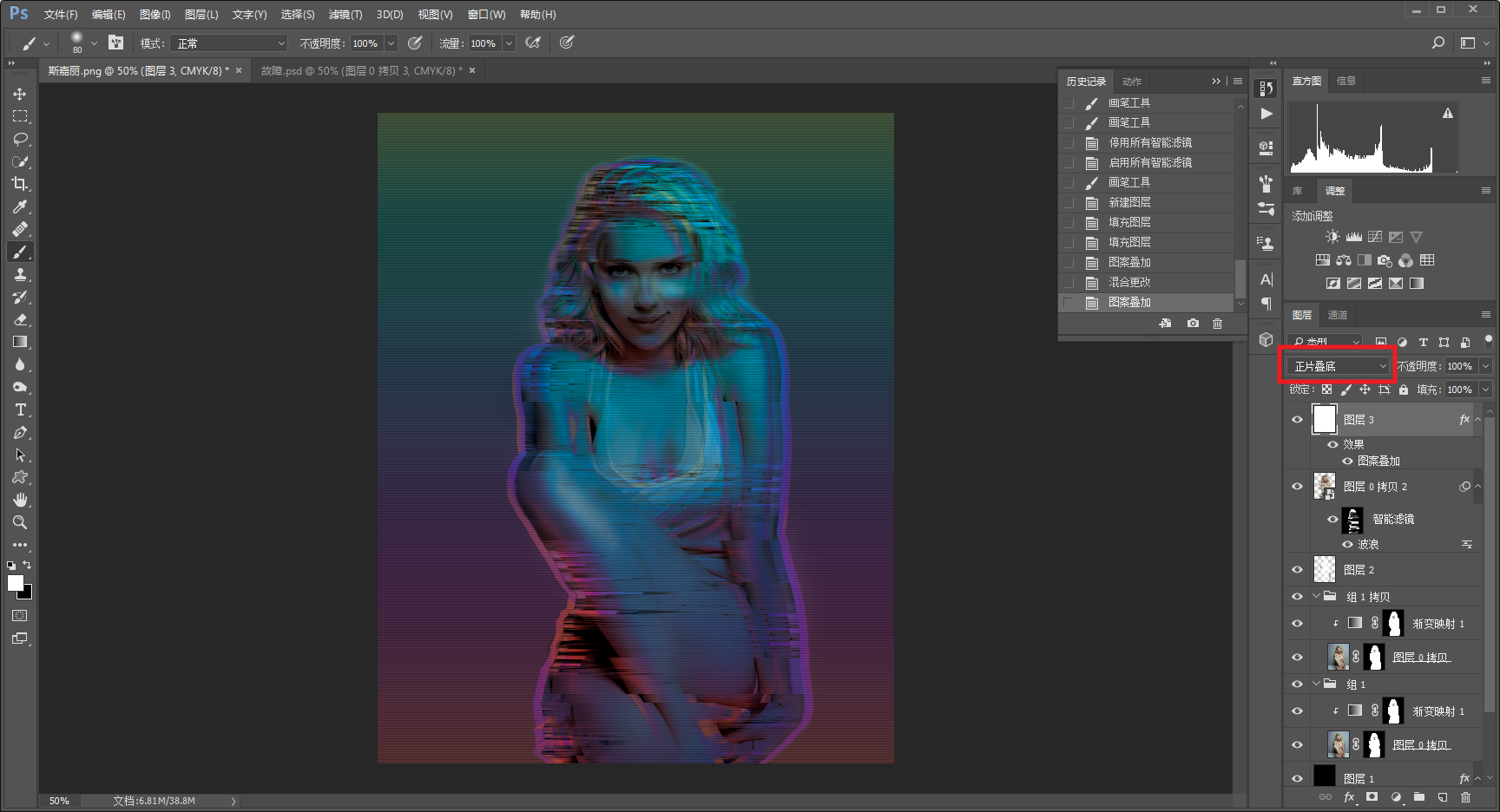The image size is (1500, 812).
Task: Toggle visibility of 波浪 filter
Action: (1347, 545)
